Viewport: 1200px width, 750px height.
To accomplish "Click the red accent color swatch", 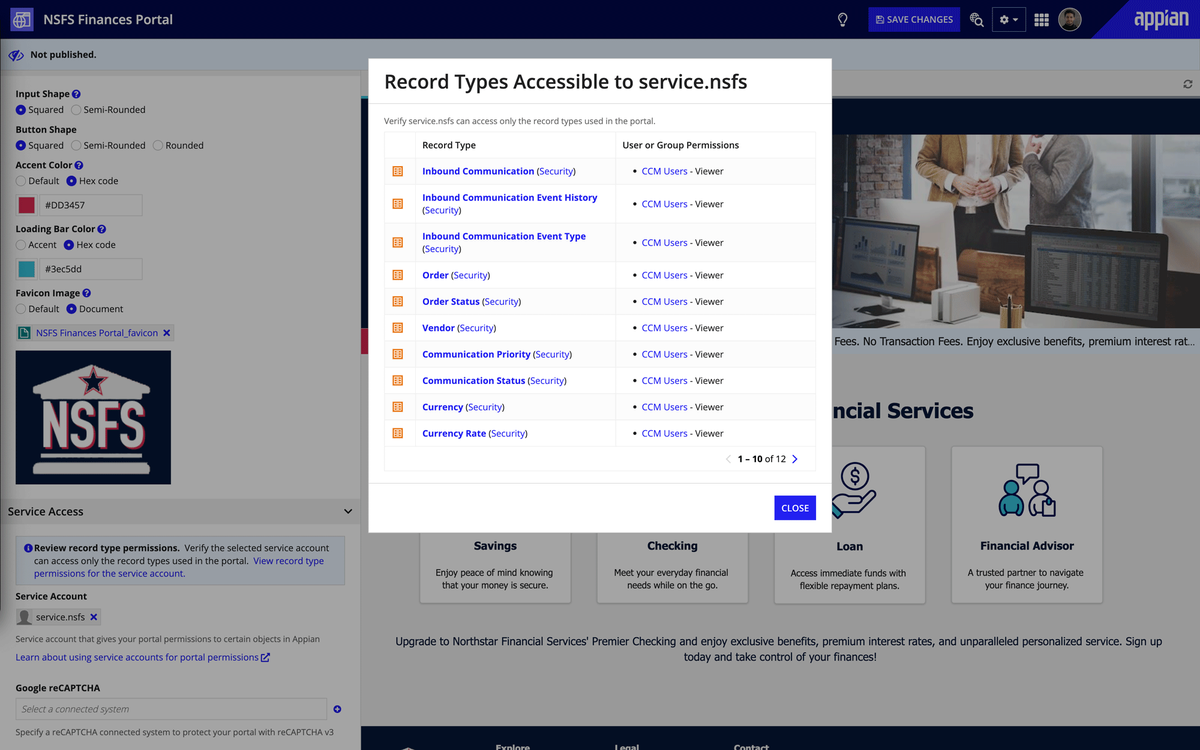I will point(26,205).
